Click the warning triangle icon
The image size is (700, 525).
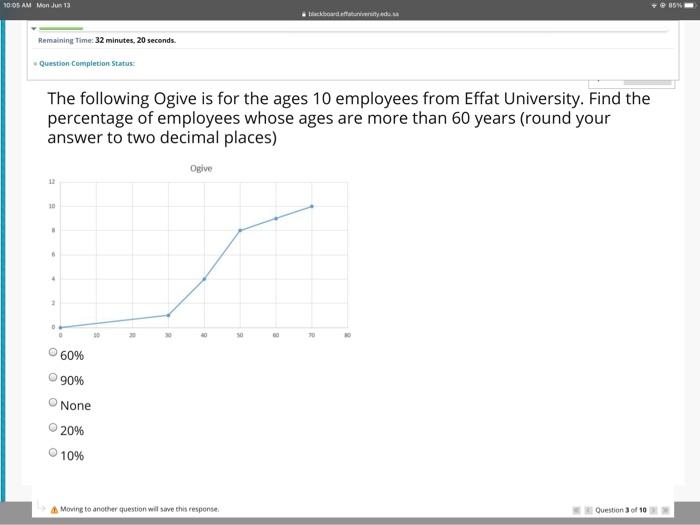[54, 509]
